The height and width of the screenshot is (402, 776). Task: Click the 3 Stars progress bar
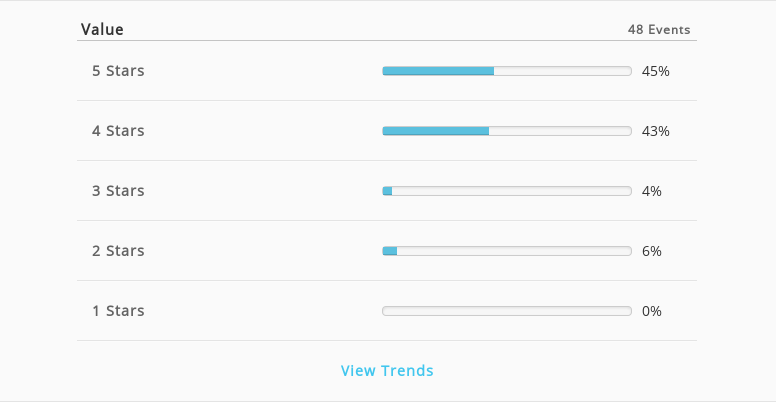click(507, 191)
